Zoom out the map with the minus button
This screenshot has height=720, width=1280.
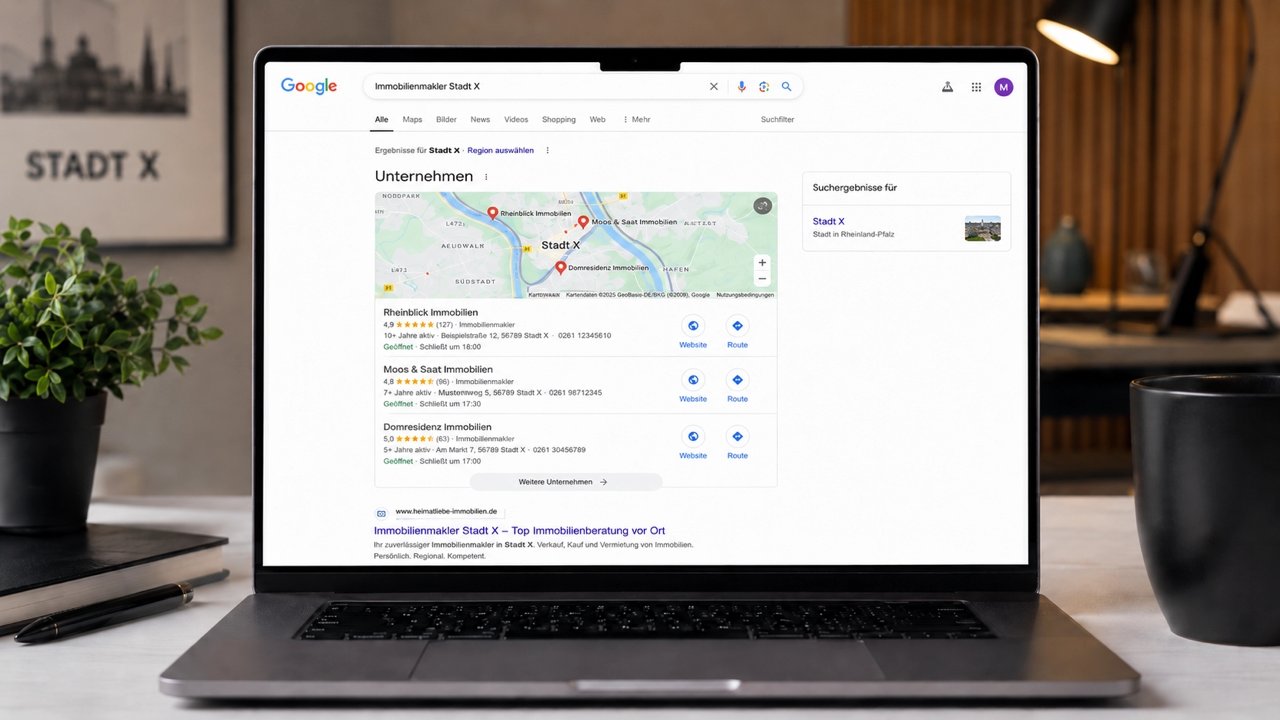pos(762,279)
